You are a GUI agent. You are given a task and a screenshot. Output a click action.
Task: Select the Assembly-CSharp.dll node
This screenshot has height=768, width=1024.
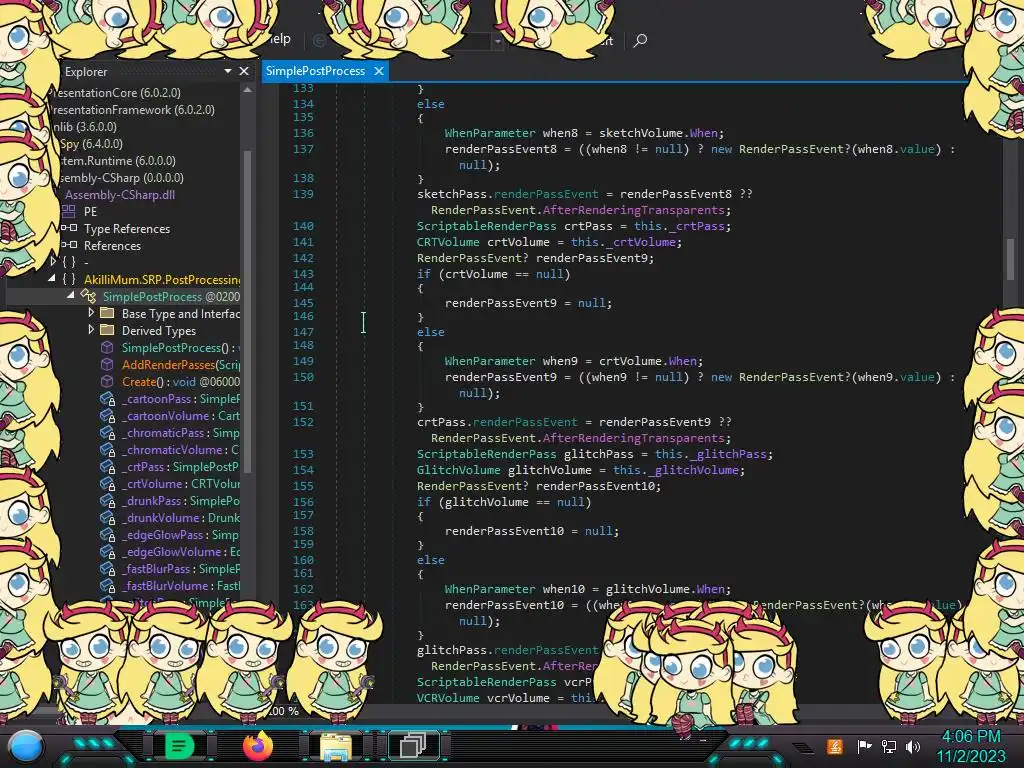[x=120, y=195]
